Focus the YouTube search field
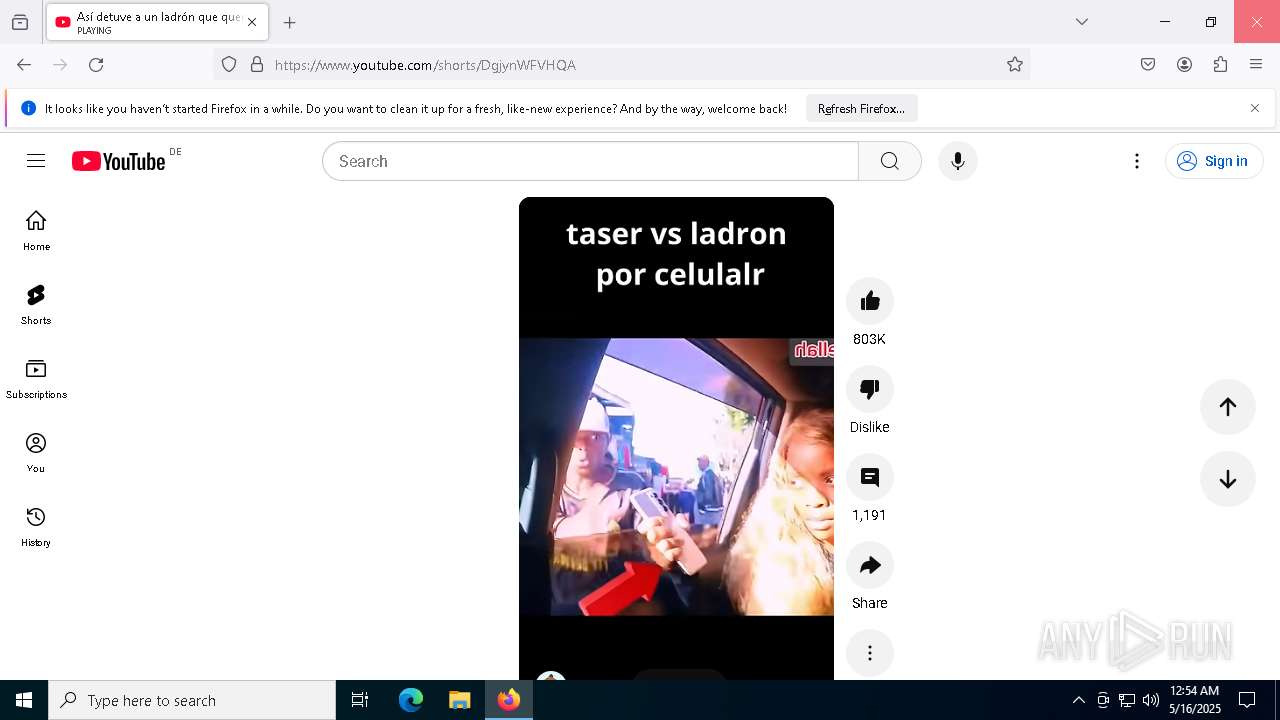This screenshot has height=720, width=1280. click(590, 161)
